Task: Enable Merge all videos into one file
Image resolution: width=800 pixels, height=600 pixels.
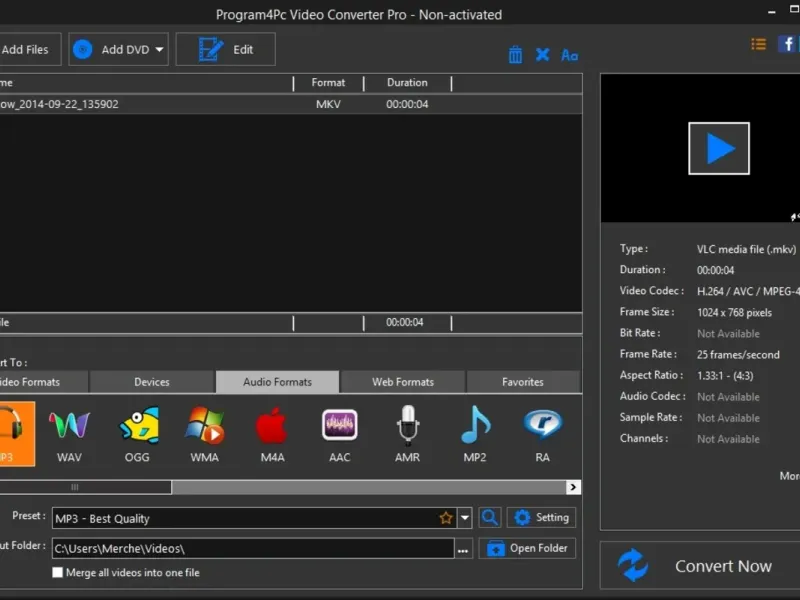Action: point(58,573)
